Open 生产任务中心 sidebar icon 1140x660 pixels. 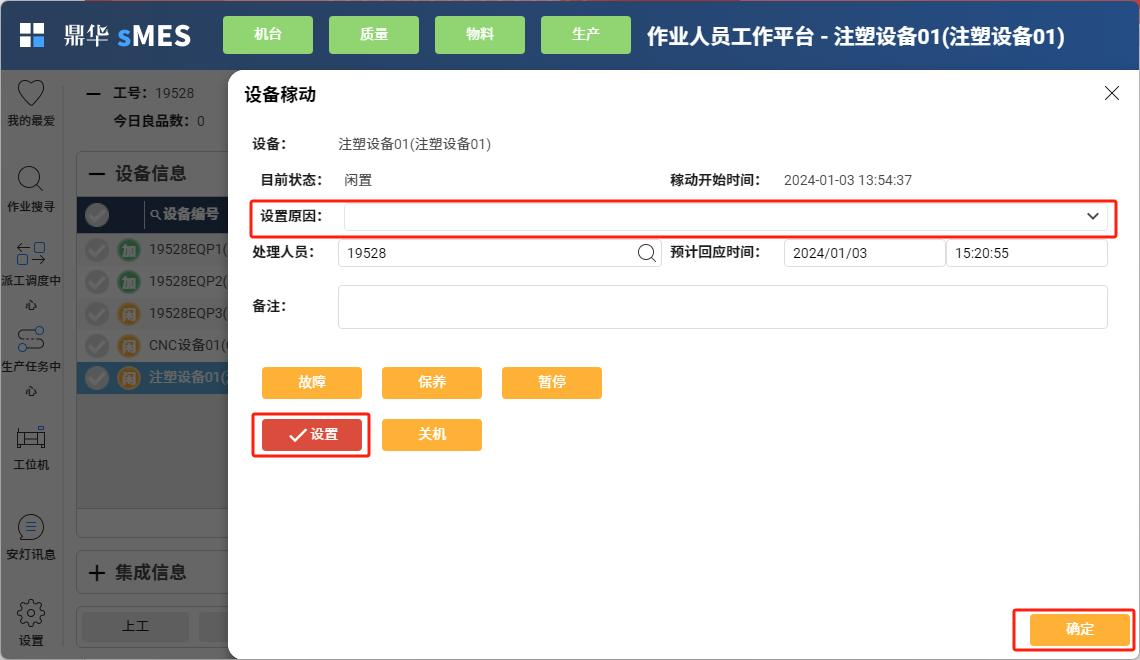[x=31, y=339]
